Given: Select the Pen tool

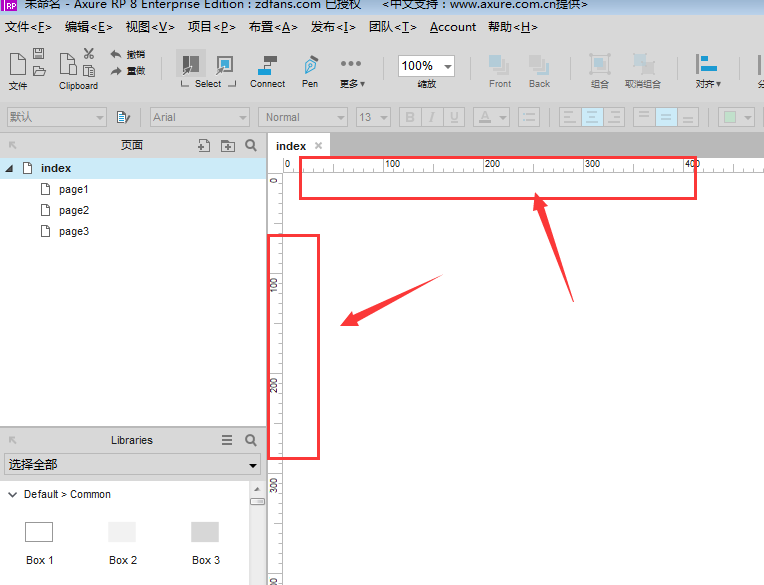Looking at the screenshot, I should tap(310, 67).
